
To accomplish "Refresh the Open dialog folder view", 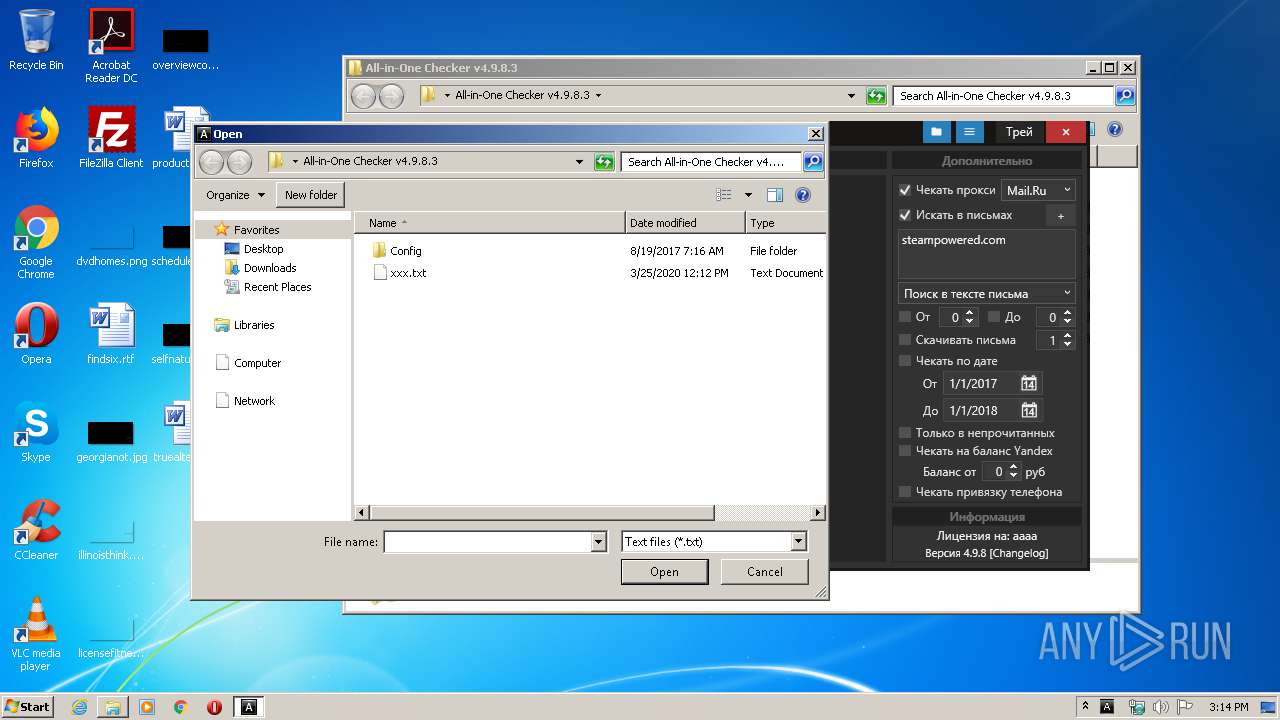I will point(603,161).
